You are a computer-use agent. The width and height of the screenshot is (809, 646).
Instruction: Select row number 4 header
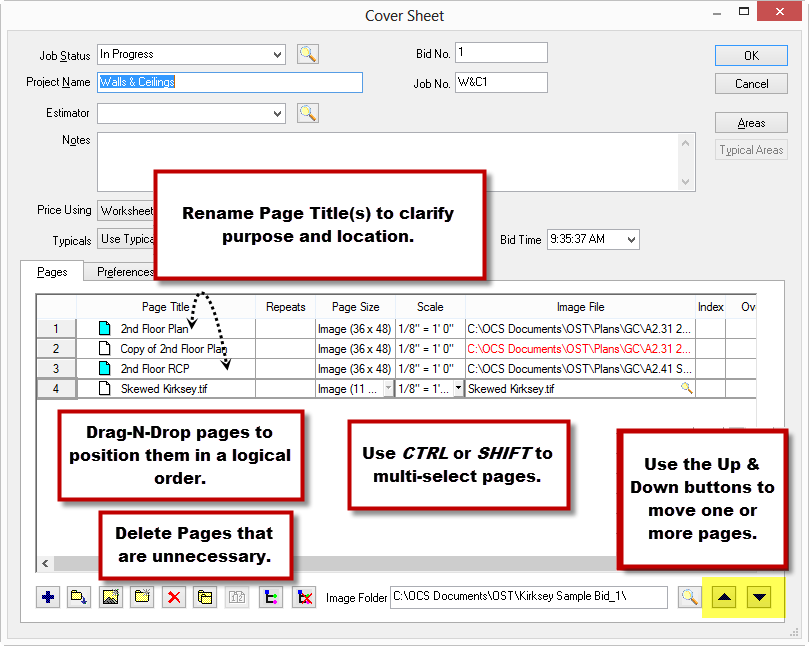coord(56,389)
